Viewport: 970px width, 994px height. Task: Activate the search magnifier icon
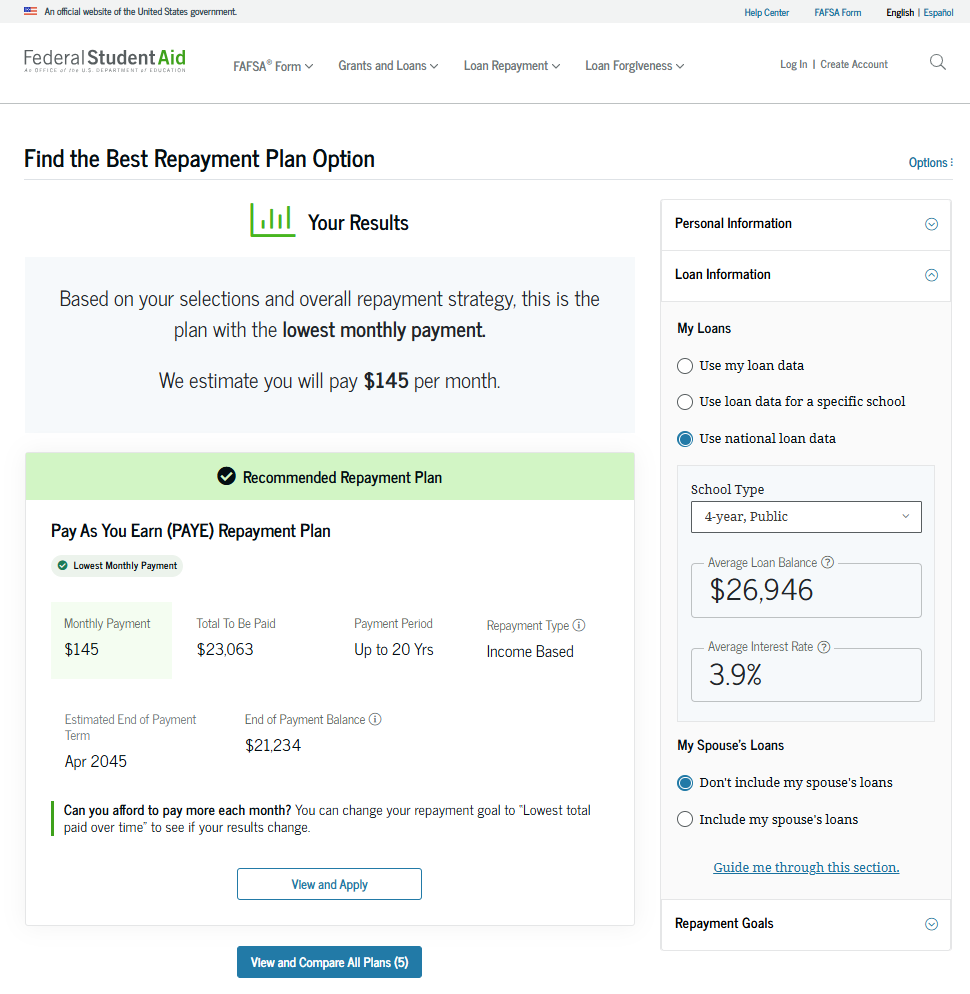tap(937, 62)
